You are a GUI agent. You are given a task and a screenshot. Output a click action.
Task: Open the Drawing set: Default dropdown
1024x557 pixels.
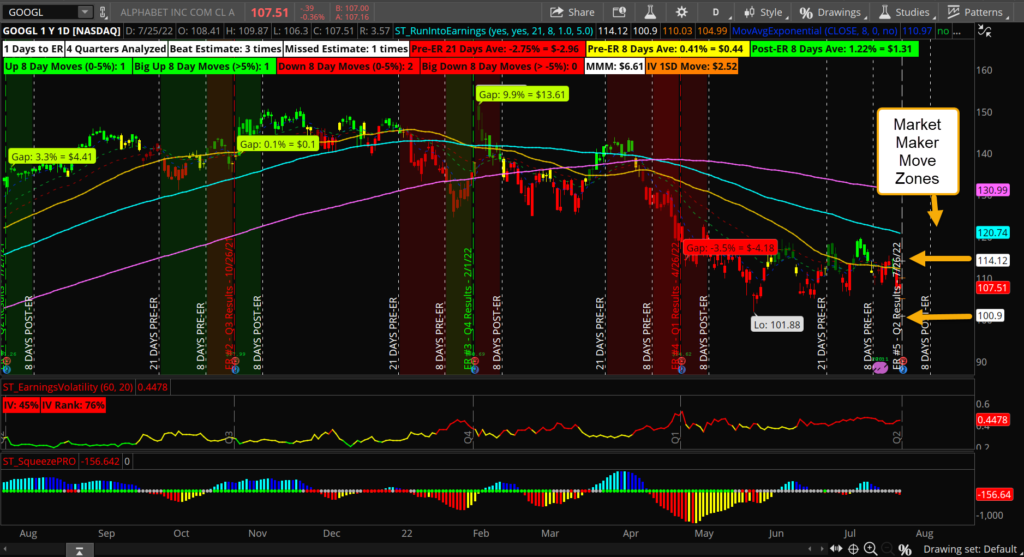(970, 549)
